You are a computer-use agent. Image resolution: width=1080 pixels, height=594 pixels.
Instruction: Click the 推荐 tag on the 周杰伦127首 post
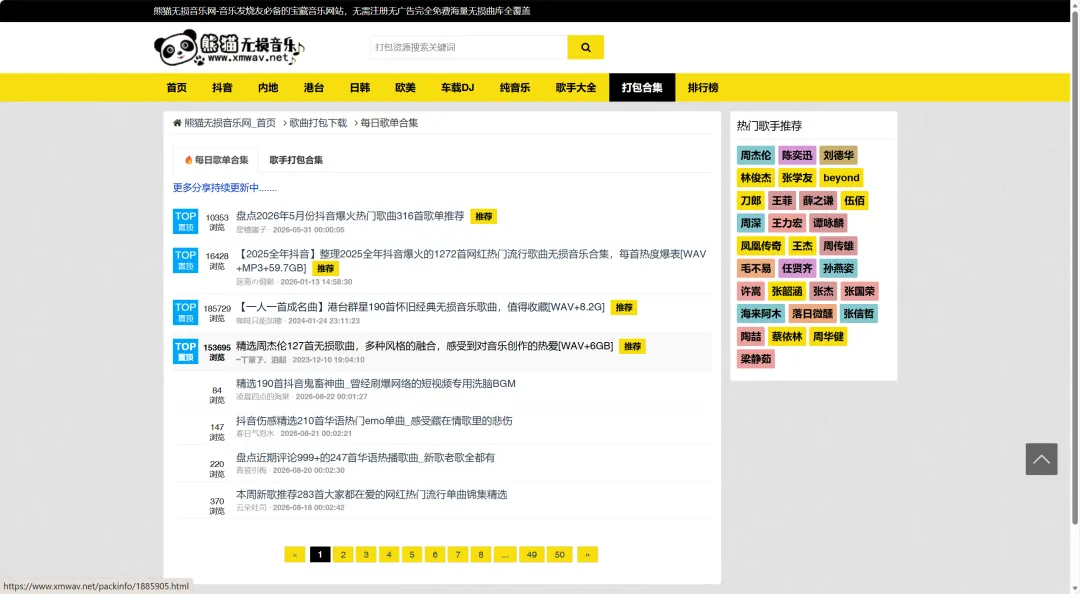pos(632,347)
